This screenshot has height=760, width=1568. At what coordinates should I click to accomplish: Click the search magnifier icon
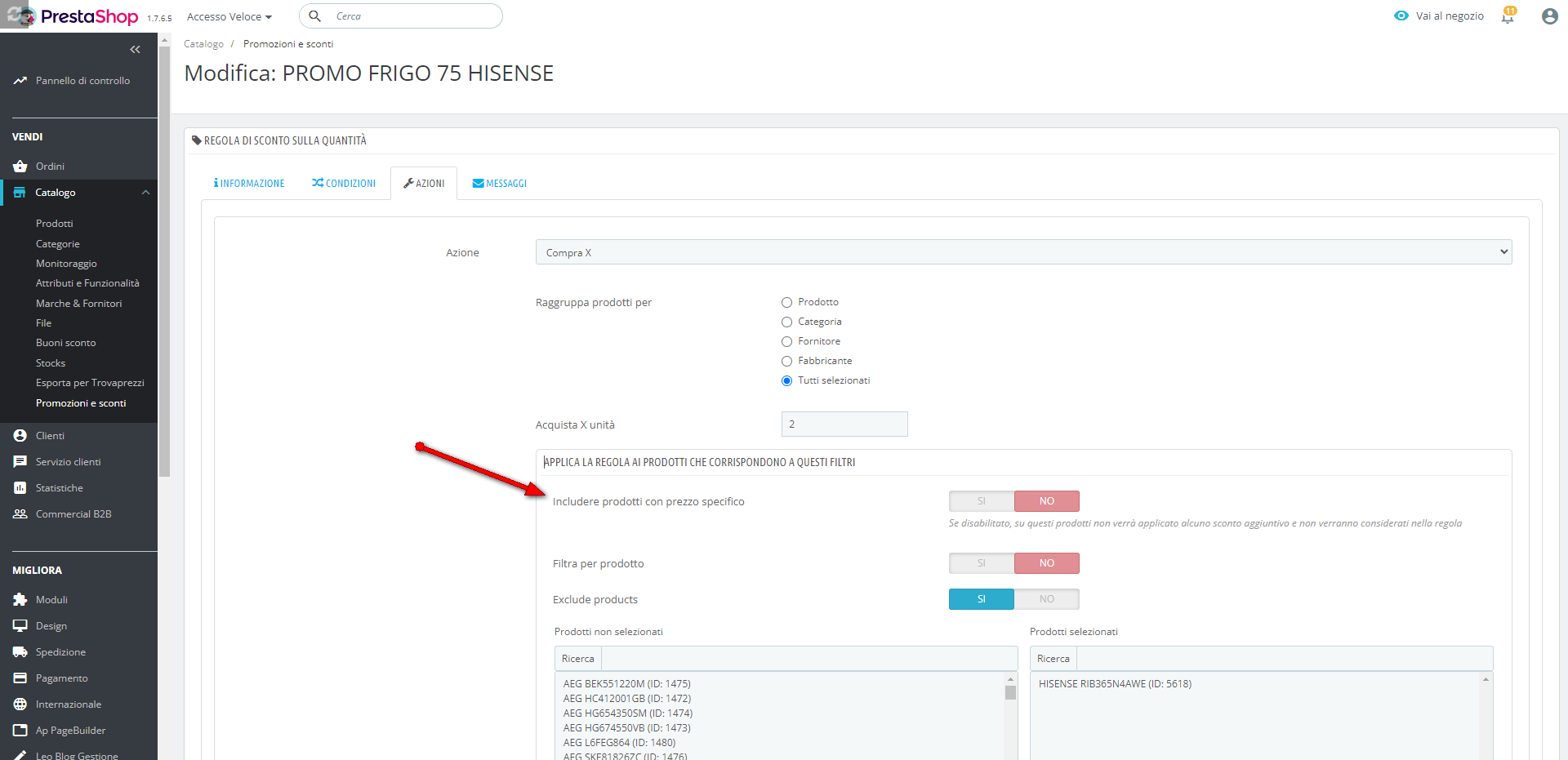315,16
